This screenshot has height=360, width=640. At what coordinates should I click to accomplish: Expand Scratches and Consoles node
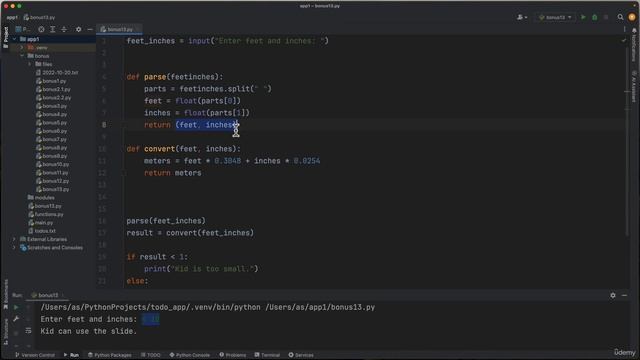click(x=14, y=247)
